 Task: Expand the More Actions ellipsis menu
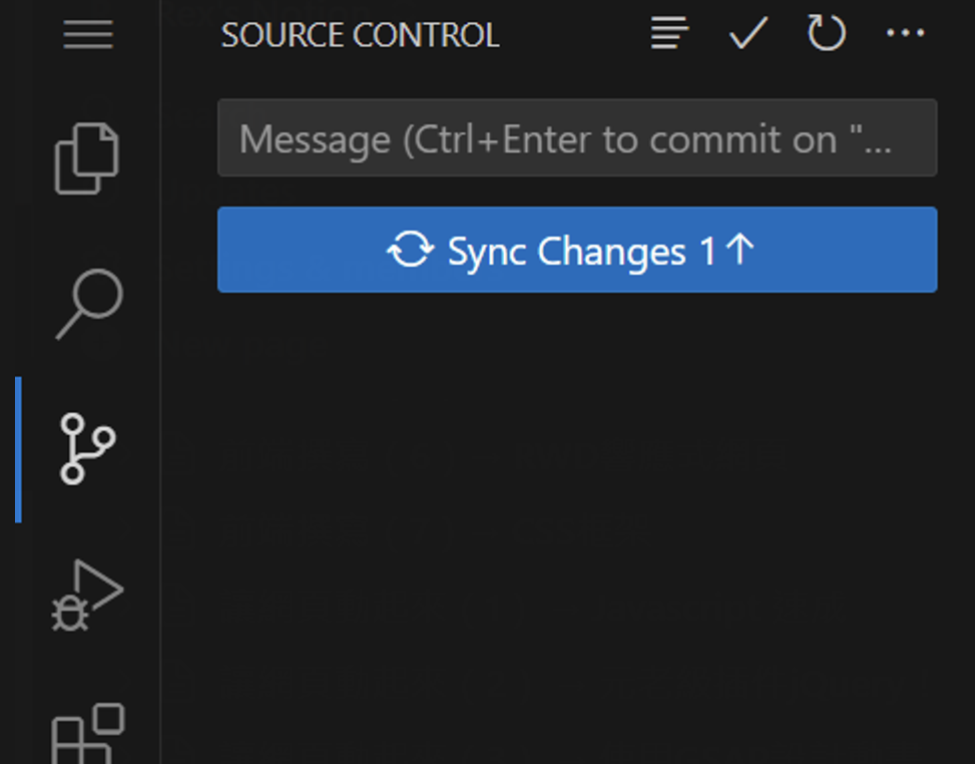[905, 34]
